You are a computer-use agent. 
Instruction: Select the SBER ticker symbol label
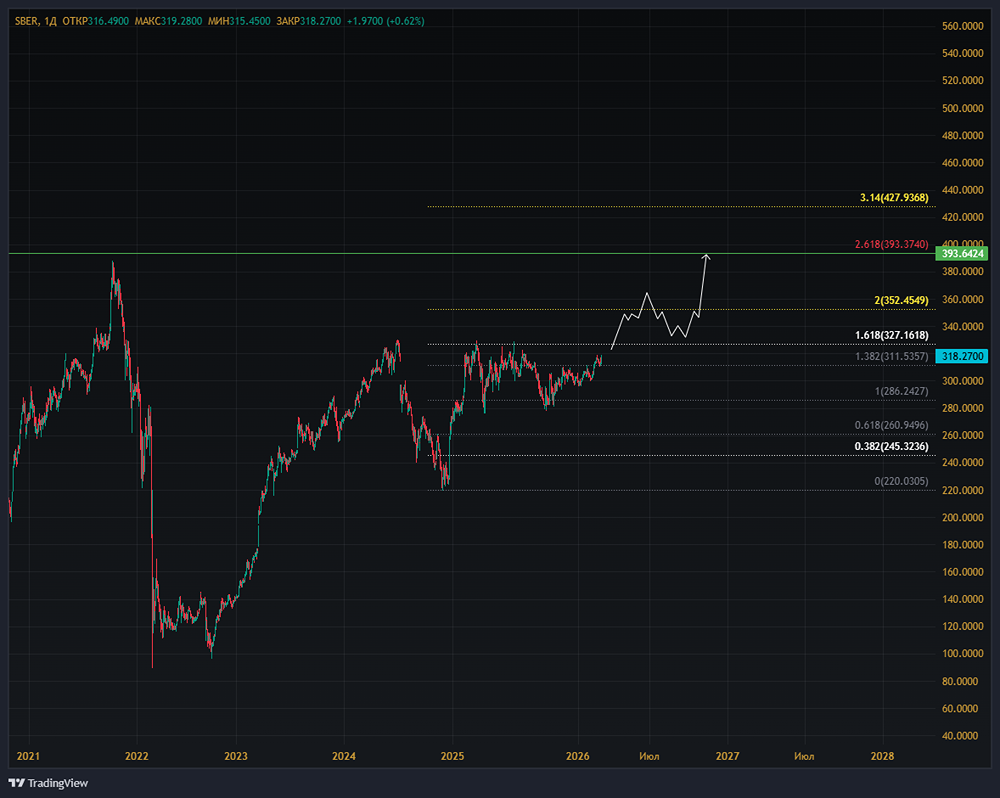click(26, 21)
